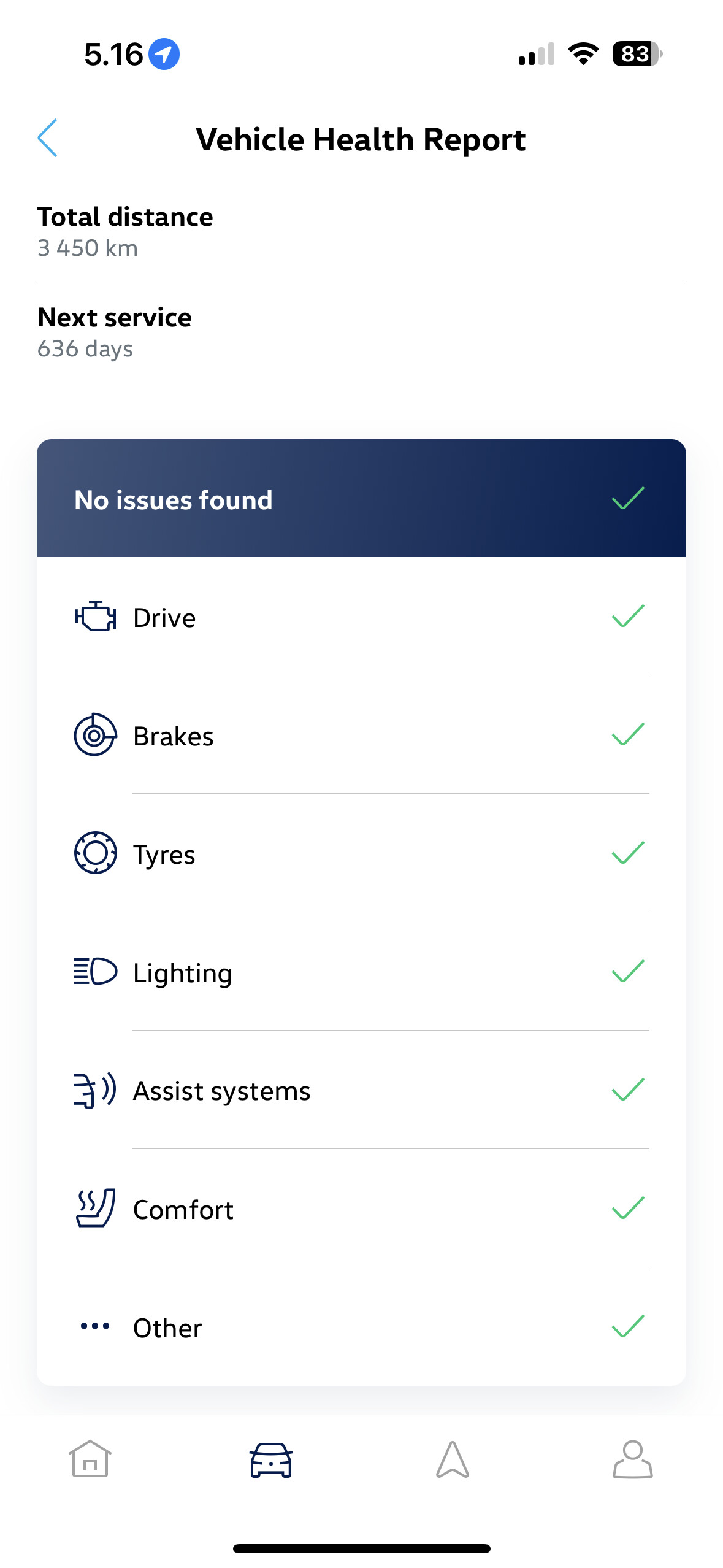Image resolution: width=723 pixels, height=1568 pixels.
Task: Tap the green checkmark beside Drive
Action: click(629, 616)
